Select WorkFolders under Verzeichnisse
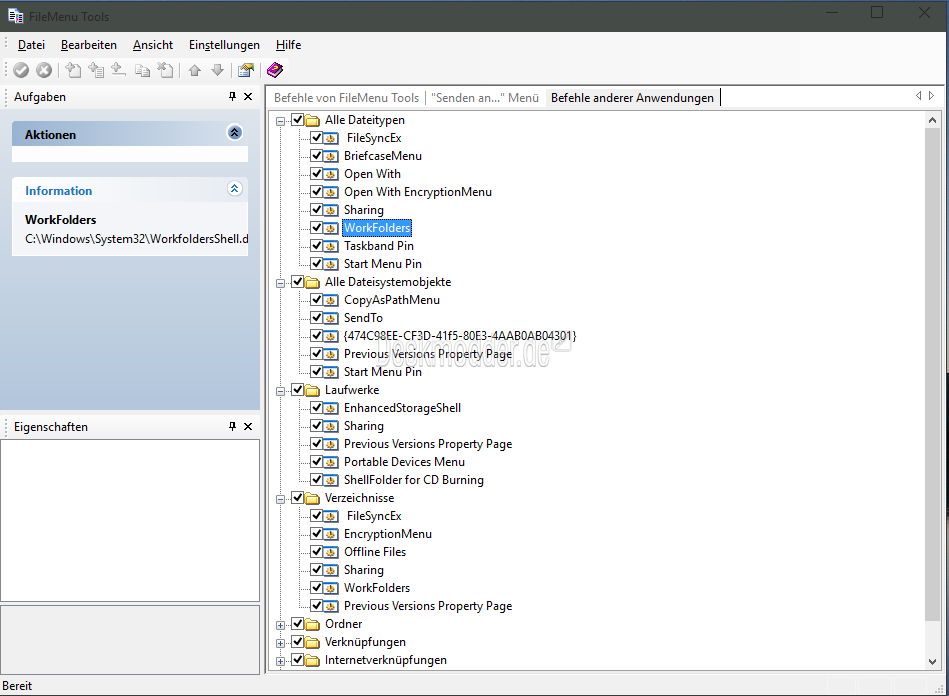Screen dimensions: 949x696 [377, 588]
